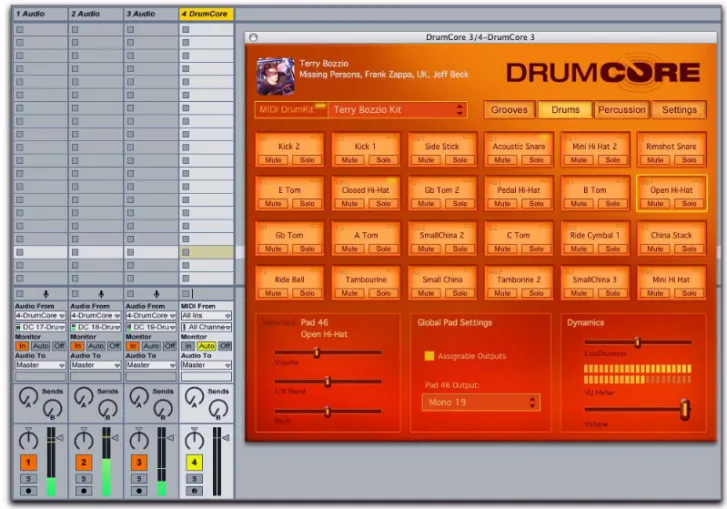Arm track 4 DrumCore for recording
The image size is (727, 509).
tap(194, 491)
